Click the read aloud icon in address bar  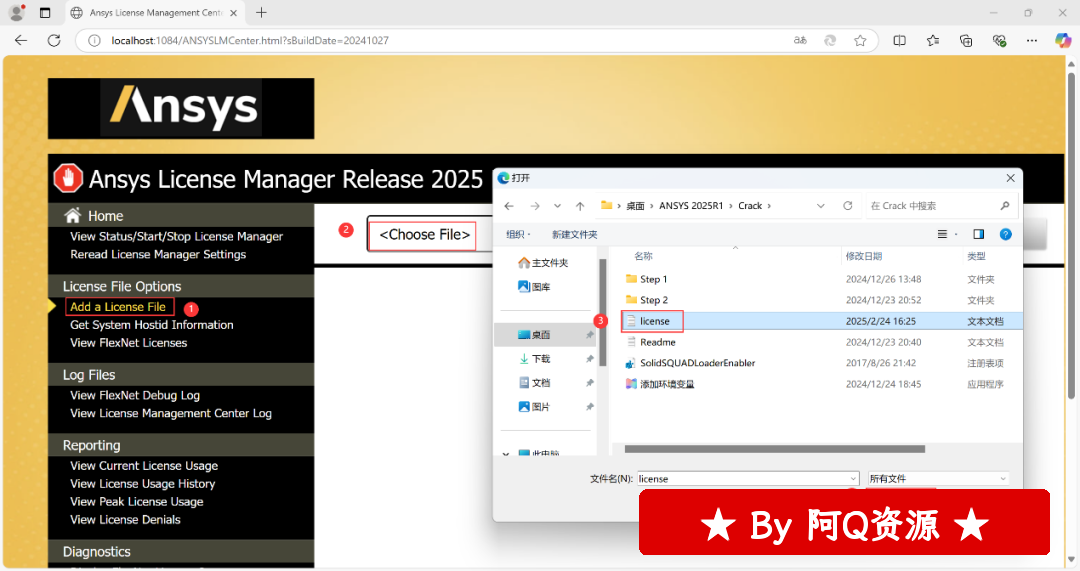pos(800,41)
